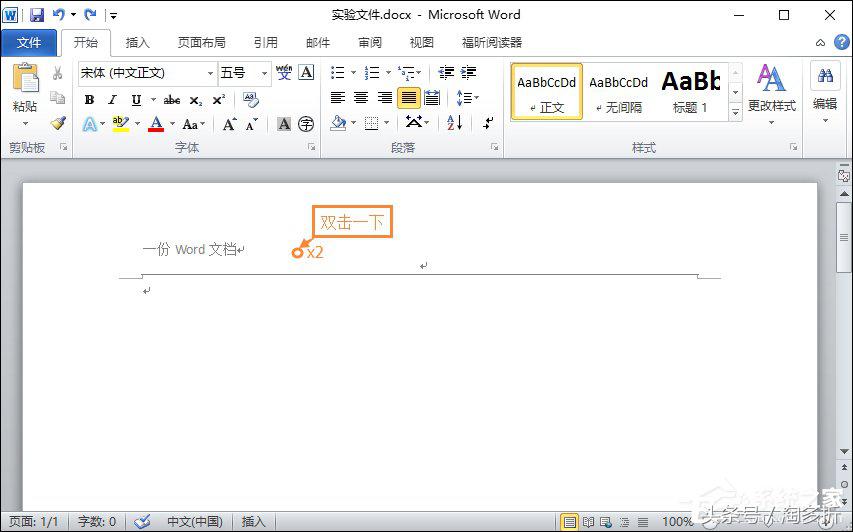Viewport: 853px width, 532px height.
Task: Add a character border
Action: 307,72
